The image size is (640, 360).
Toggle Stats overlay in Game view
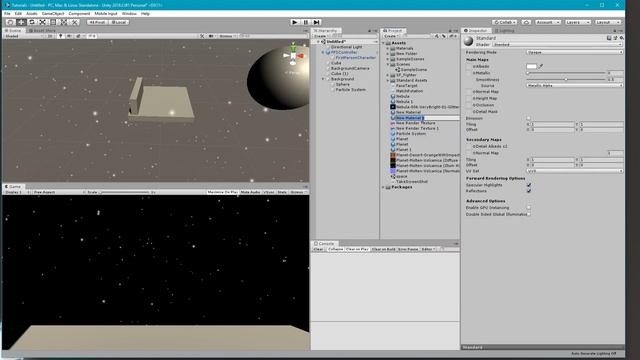pos(282,192)
